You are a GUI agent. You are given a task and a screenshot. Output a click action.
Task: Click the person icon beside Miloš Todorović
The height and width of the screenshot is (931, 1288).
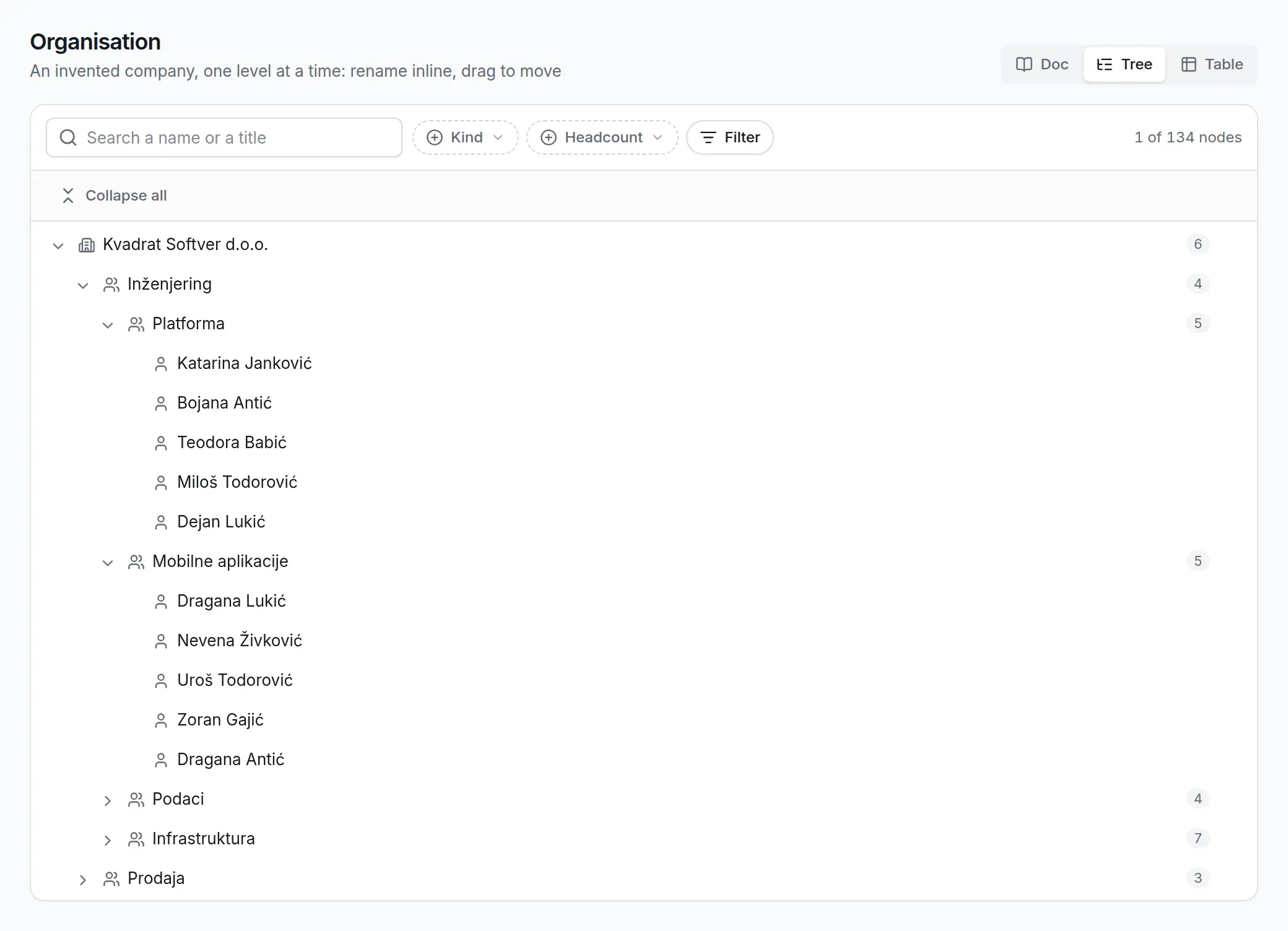click(x=161, y=483)
